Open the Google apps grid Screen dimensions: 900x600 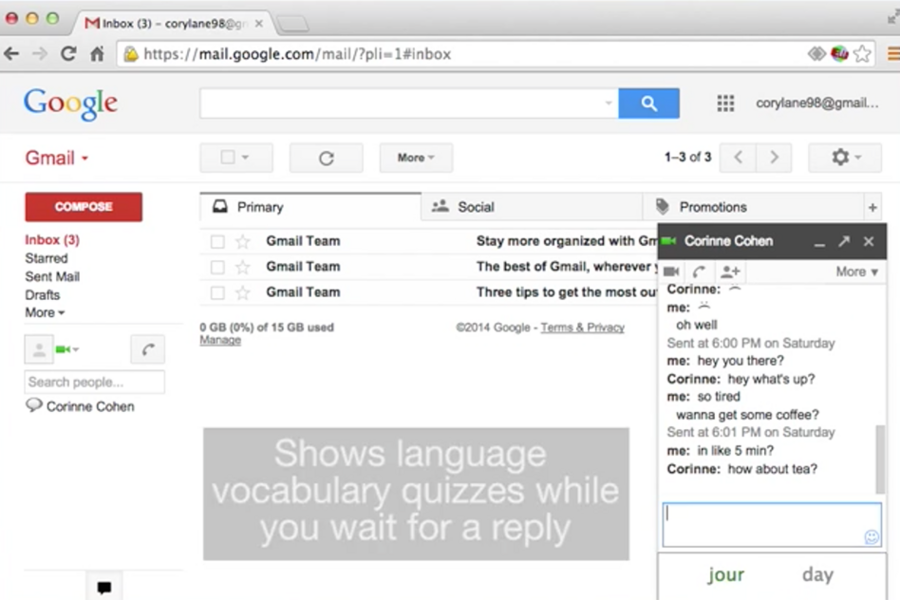[726, 103]
